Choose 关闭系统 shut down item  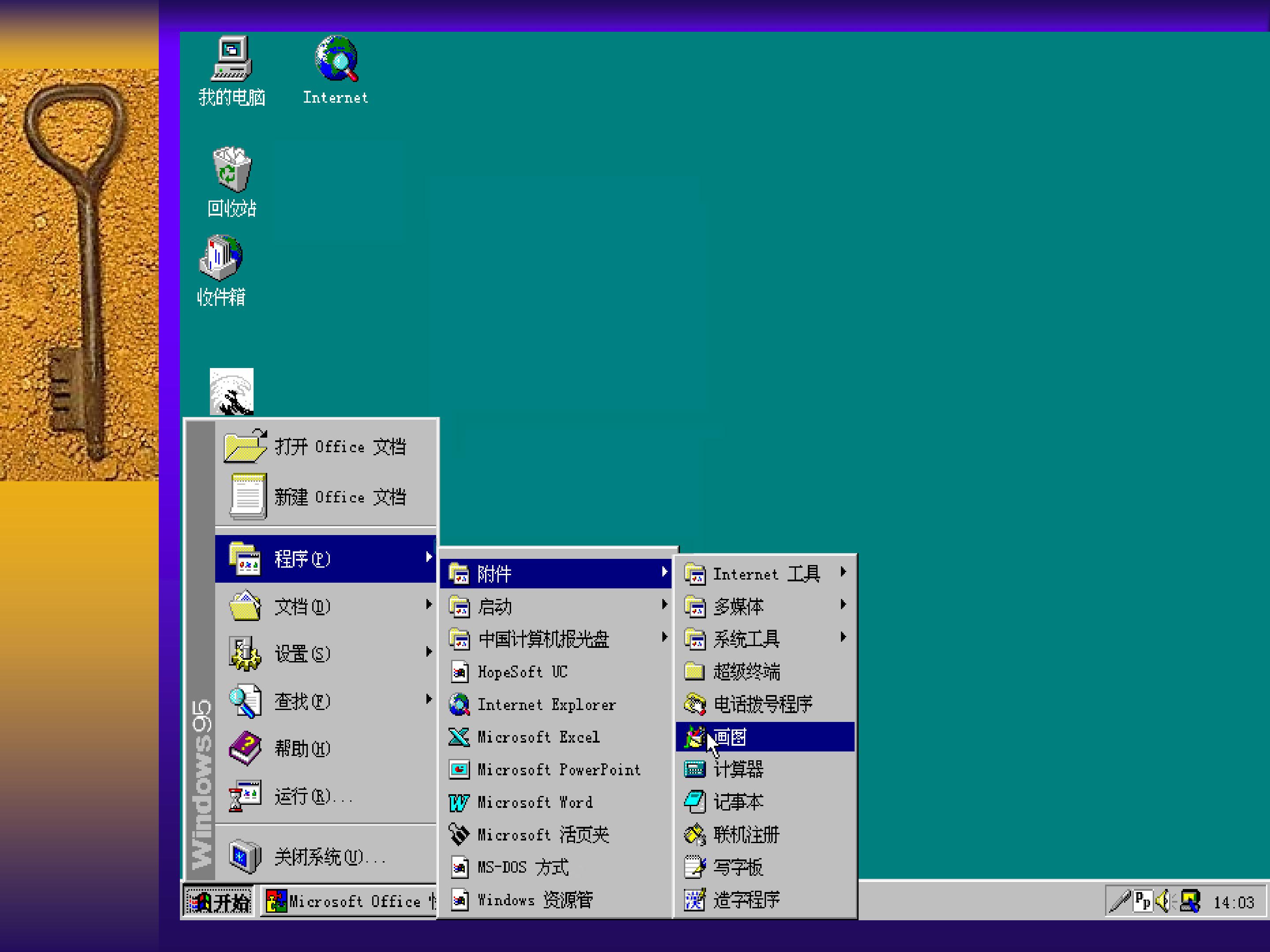pyautogui.click(x=325, y=856)
